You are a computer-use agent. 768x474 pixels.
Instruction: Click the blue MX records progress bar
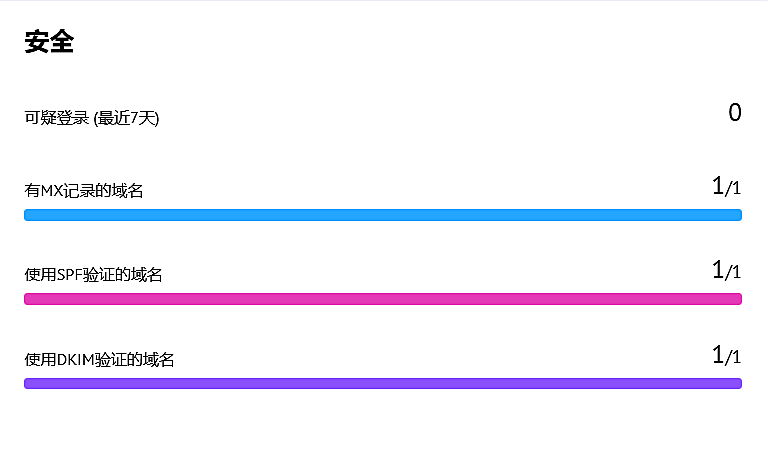[383, 215]
